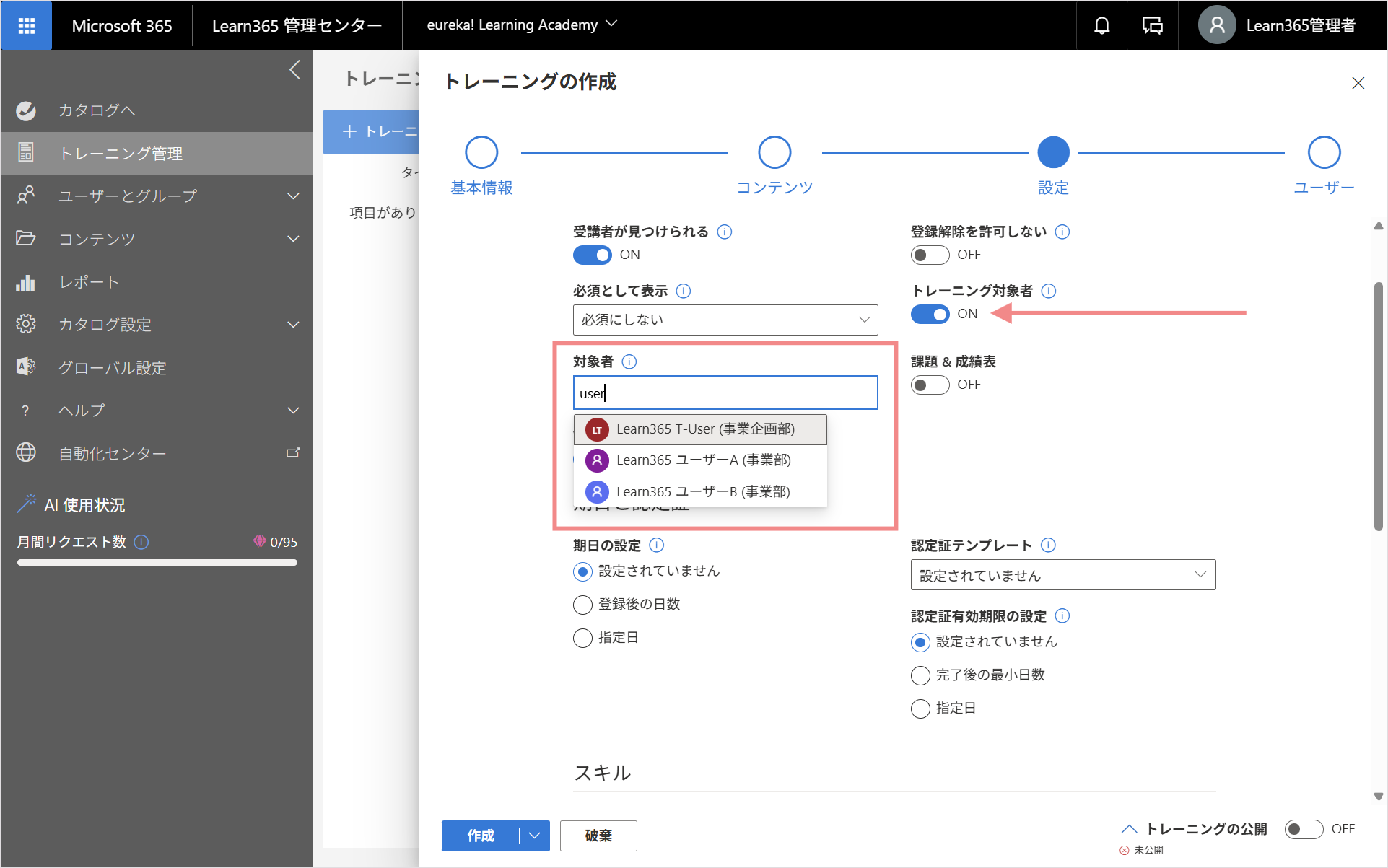Click Learn365 管理センター header link
The image size is (1388, 868).
pos(297,26)
